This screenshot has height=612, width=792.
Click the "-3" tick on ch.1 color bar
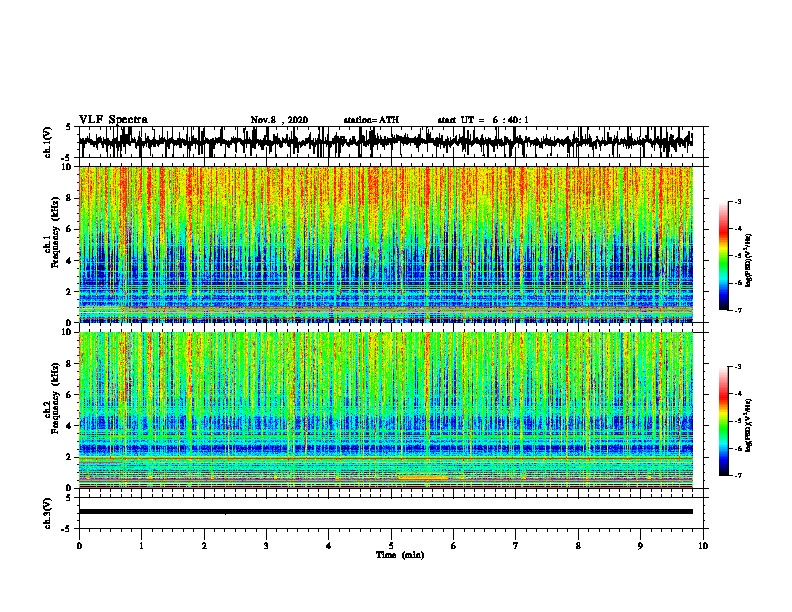(737, 201)
